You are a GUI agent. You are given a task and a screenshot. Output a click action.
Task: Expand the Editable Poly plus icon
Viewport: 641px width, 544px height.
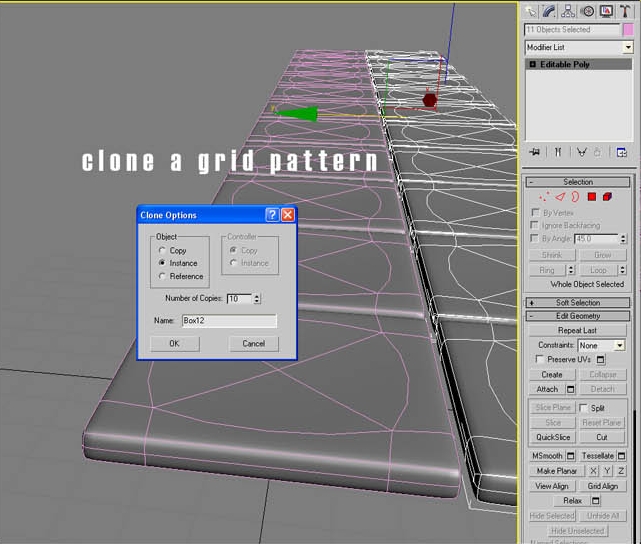point(533,65)
